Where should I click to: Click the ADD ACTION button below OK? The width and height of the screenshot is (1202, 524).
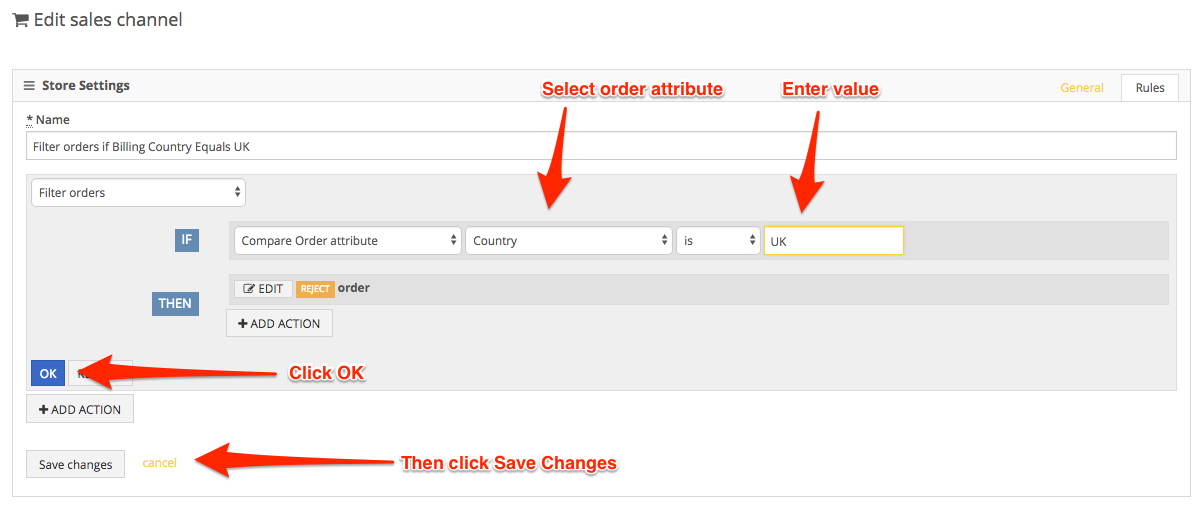(x=80, y=409)
